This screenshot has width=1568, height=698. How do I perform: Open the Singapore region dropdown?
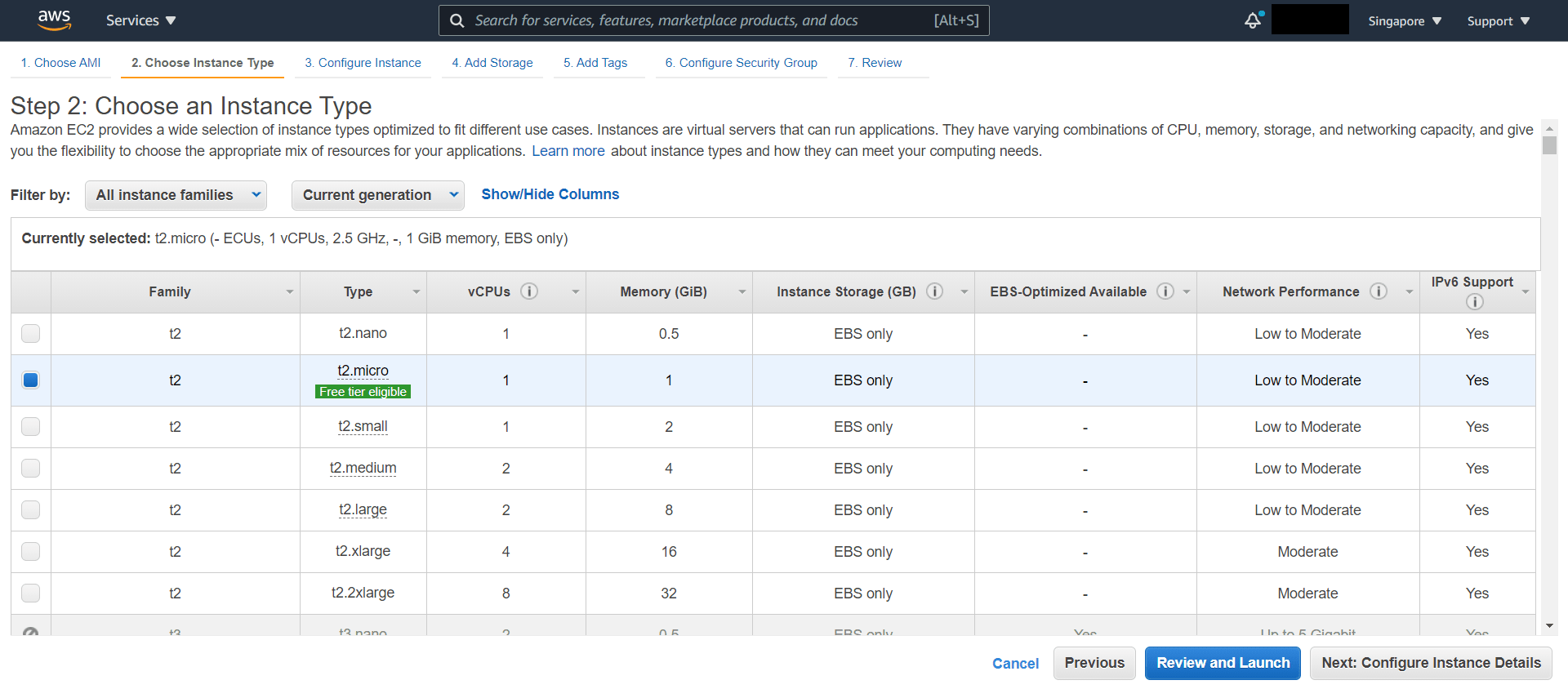coord(1405,21)
